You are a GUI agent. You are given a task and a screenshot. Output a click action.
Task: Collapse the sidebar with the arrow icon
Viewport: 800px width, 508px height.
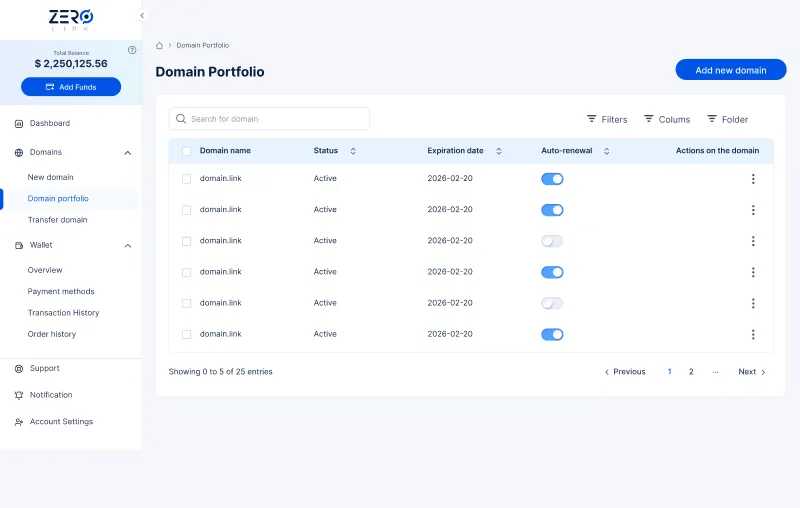click(142, 16)
